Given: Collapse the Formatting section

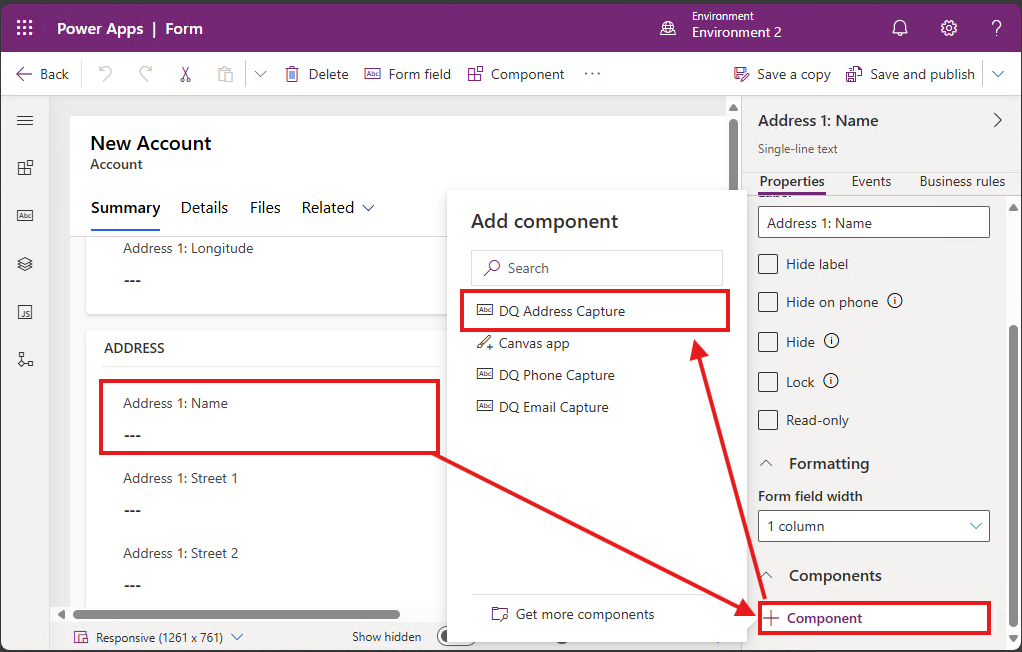Looking at the screenshot, I should click(x=766, y=464).
